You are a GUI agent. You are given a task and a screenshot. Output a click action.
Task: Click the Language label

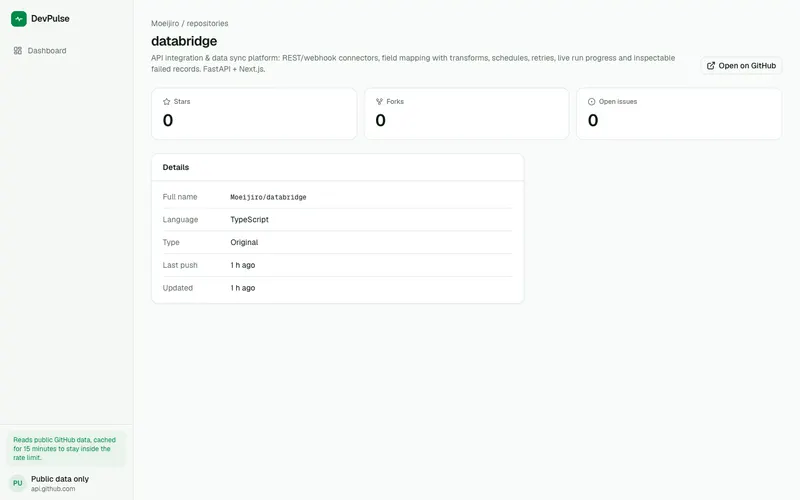pyautogui.click(x=180, y=219)
